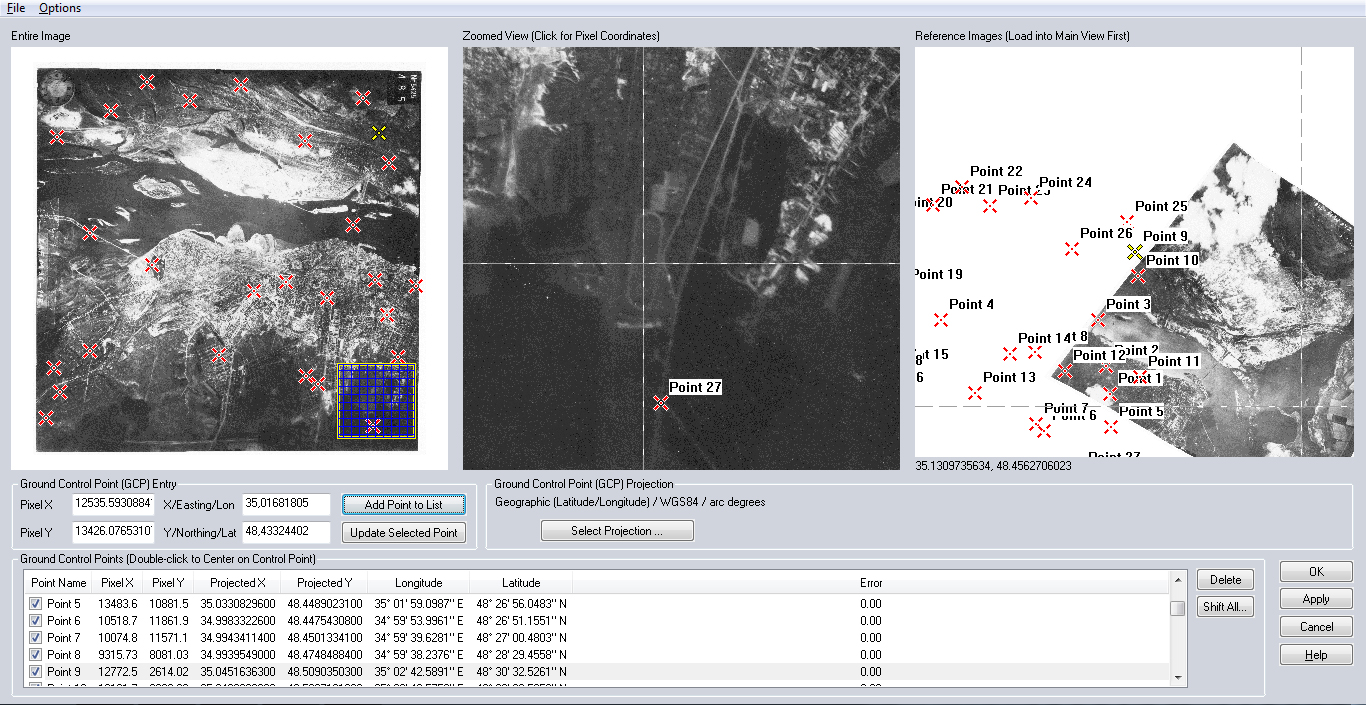Click the Point 25 marker in reference image

1127,222
